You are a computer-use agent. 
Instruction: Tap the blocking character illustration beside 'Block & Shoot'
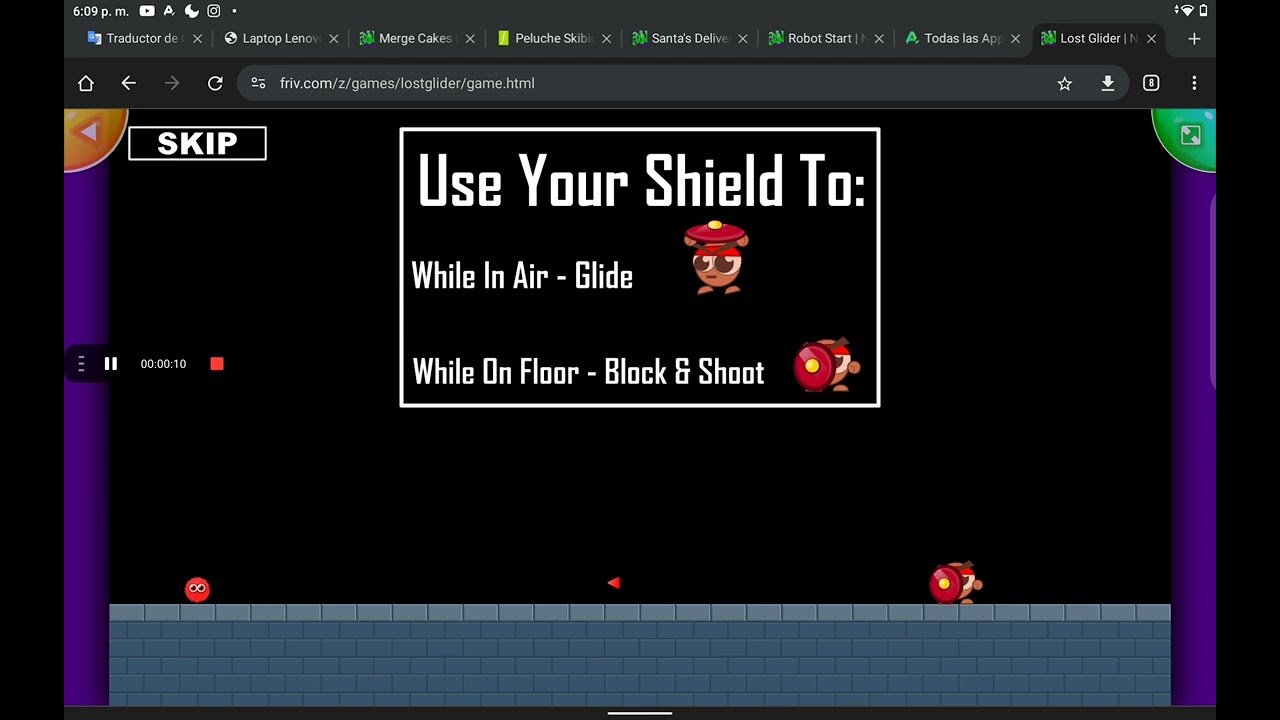click(827, 365)
